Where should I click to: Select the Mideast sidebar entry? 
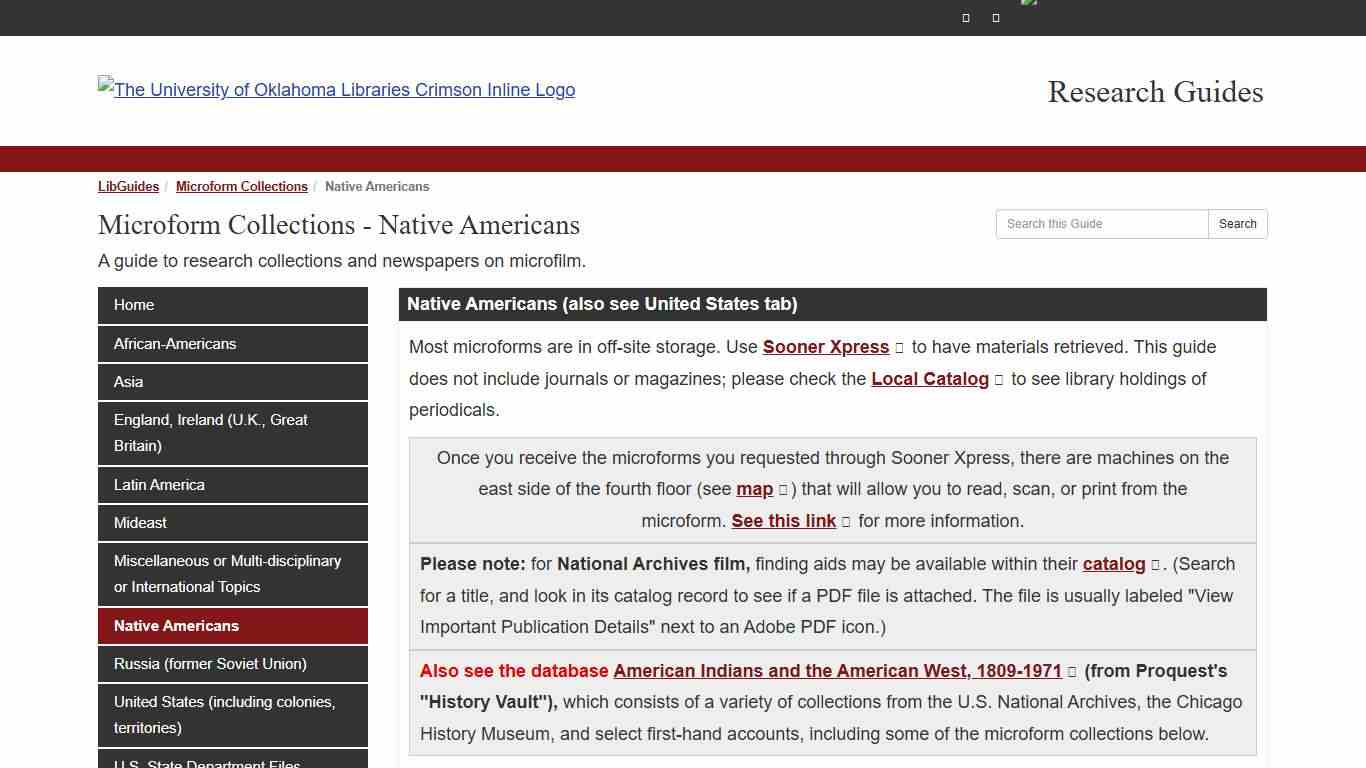click(x=232, y=523)
